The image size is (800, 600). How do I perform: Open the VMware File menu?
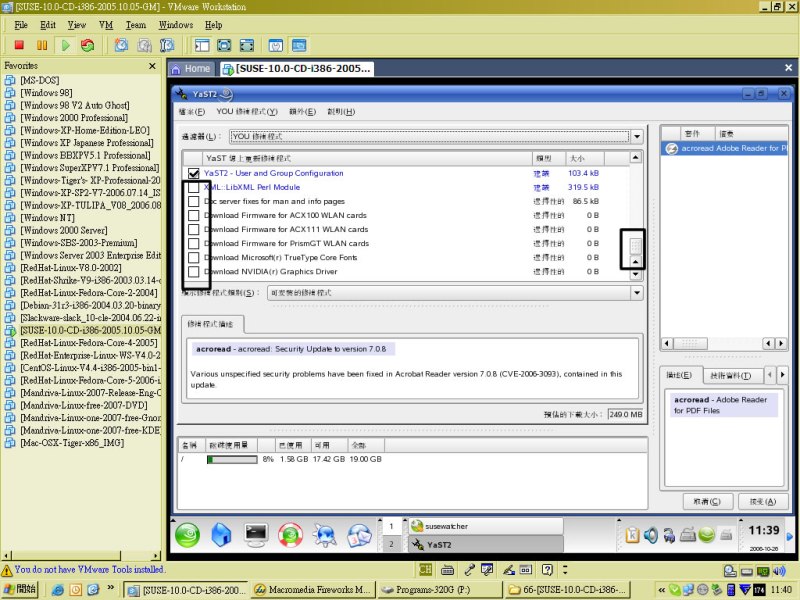coord(21,25)
